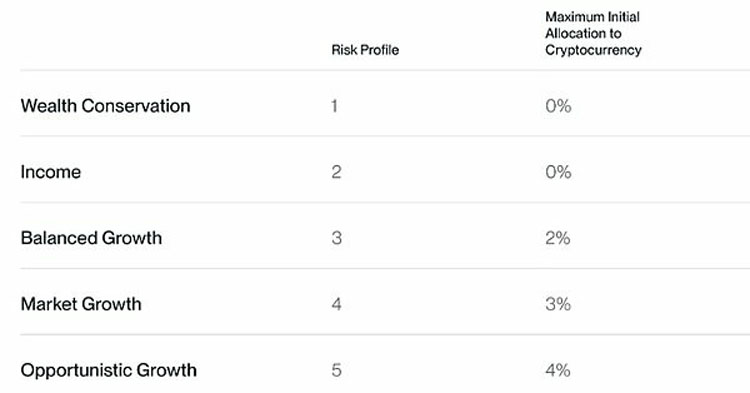Click the 4% allocation for Opportunistic Growth
Screen dimensions: 750x393
[558, 370]
